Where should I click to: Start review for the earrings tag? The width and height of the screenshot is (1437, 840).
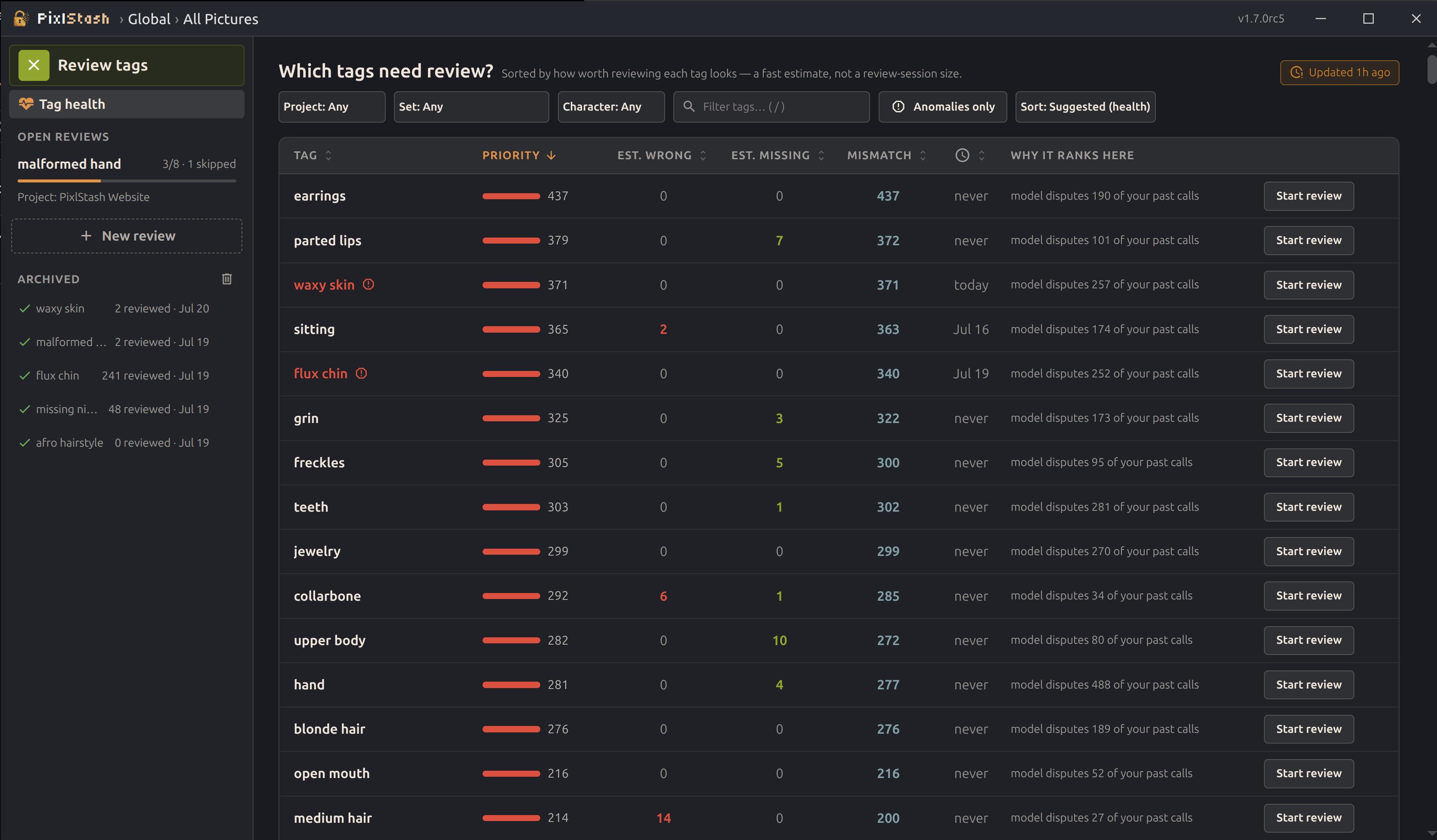1308,196
